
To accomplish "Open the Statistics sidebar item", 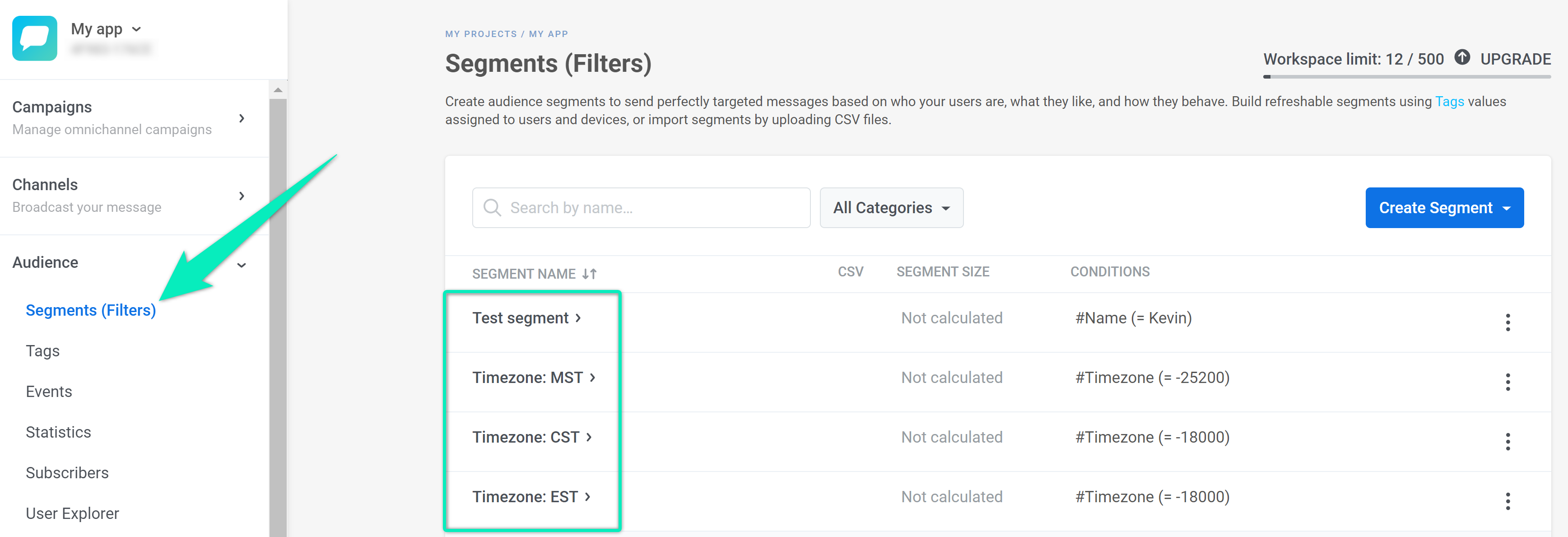I will pyautogui.click(x=58, y=432).
